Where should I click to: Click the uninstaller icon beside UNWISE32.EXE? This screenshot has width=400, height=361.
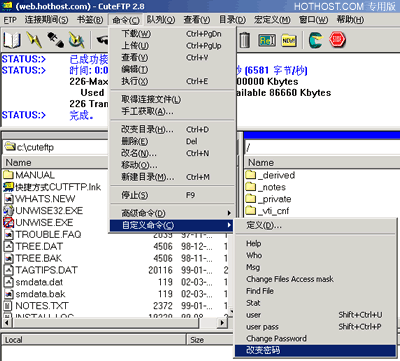pyautogui.click(x=9, y=211)
